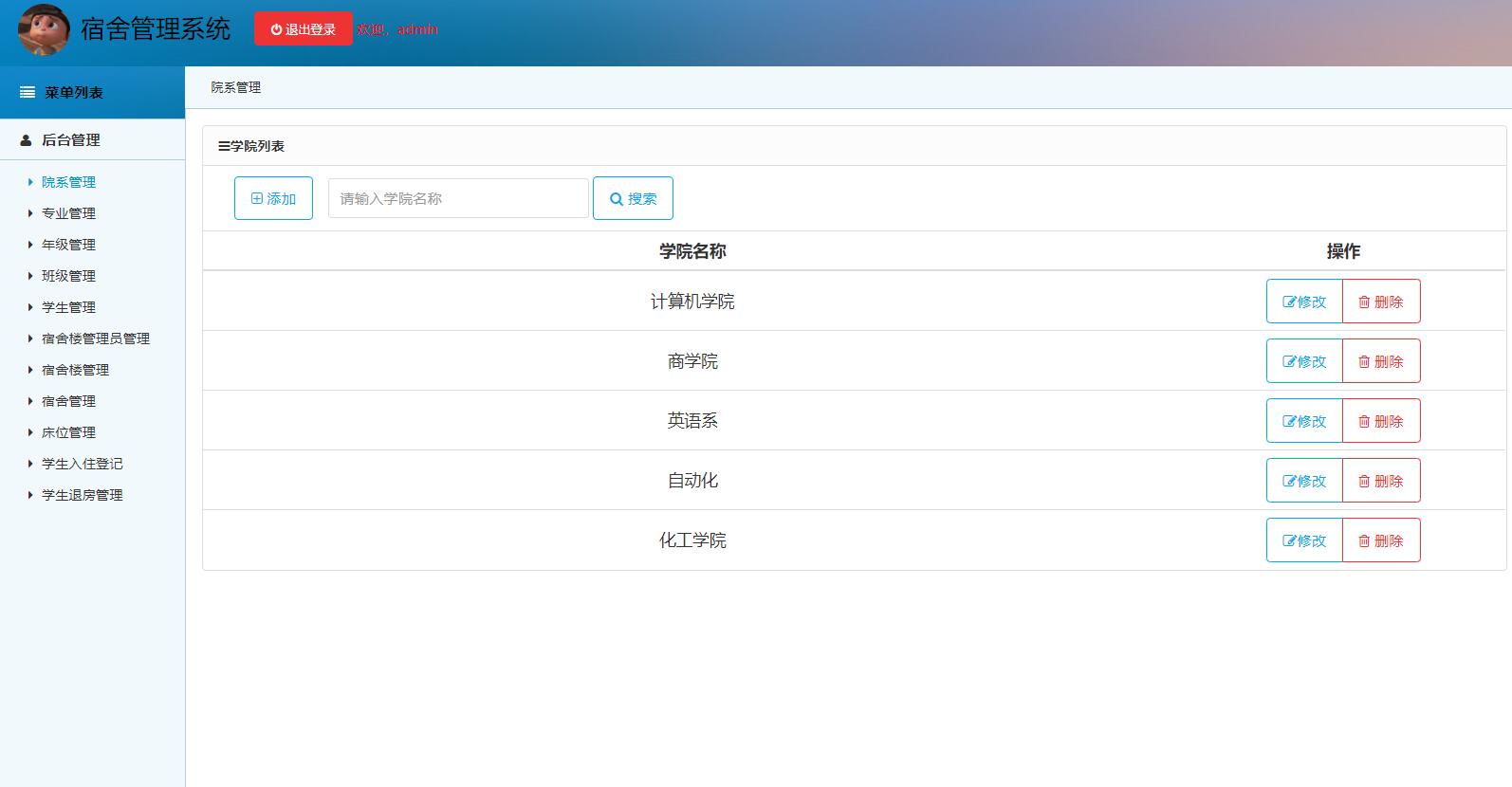Click the trash icon for 化工学院

point(1364,540)
